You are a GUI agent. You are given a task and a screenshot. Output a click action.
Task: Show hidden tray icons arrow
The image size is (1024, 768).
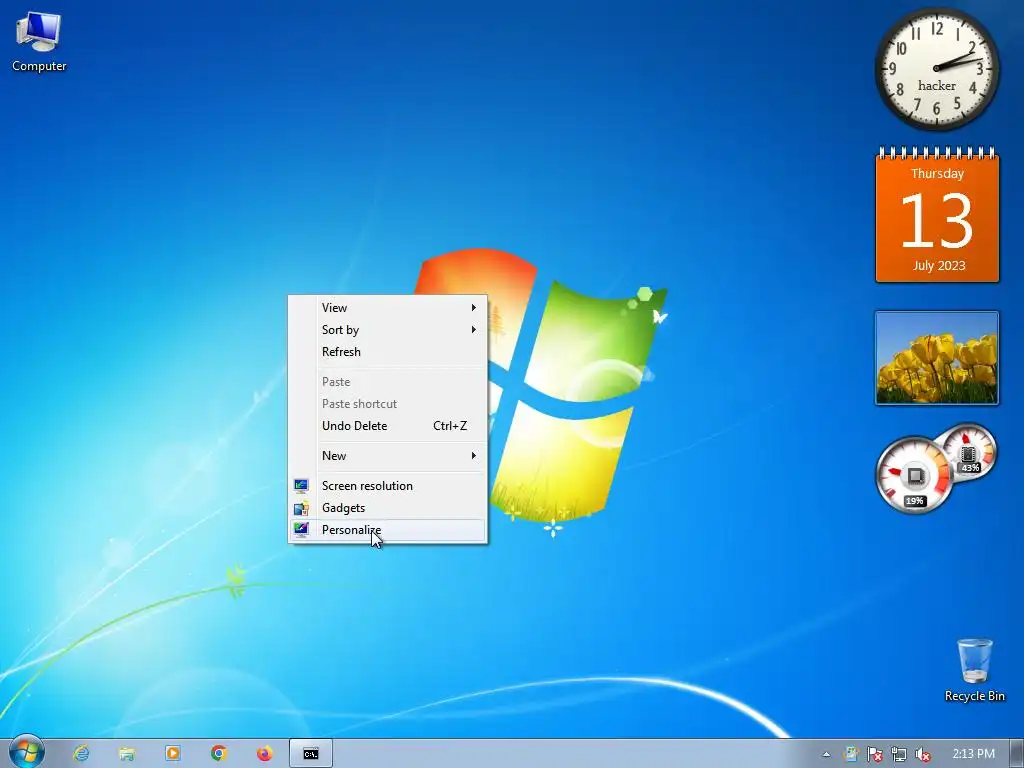[826, 754]
